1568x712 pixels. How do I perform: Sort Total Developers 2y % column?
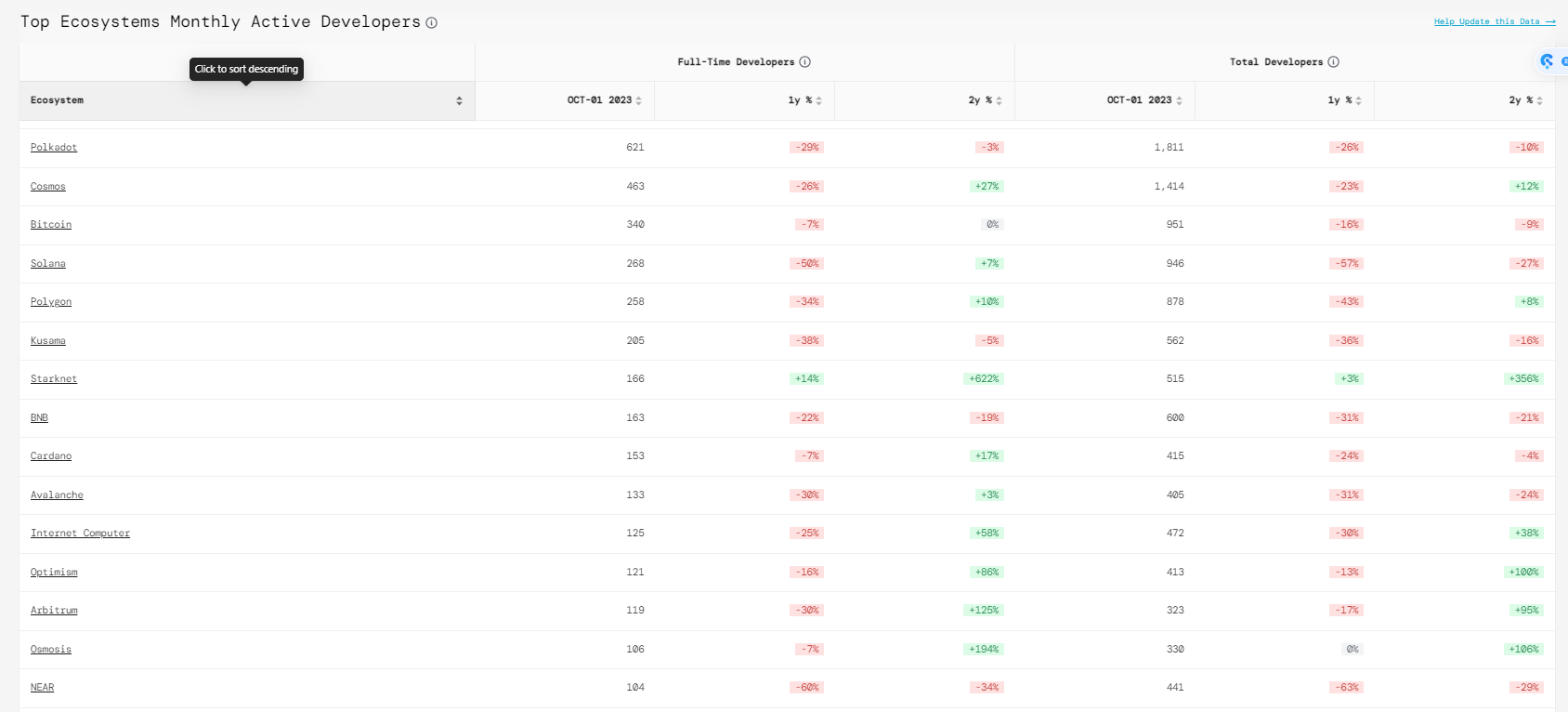pyautogui.click(x=1539, y=100)
